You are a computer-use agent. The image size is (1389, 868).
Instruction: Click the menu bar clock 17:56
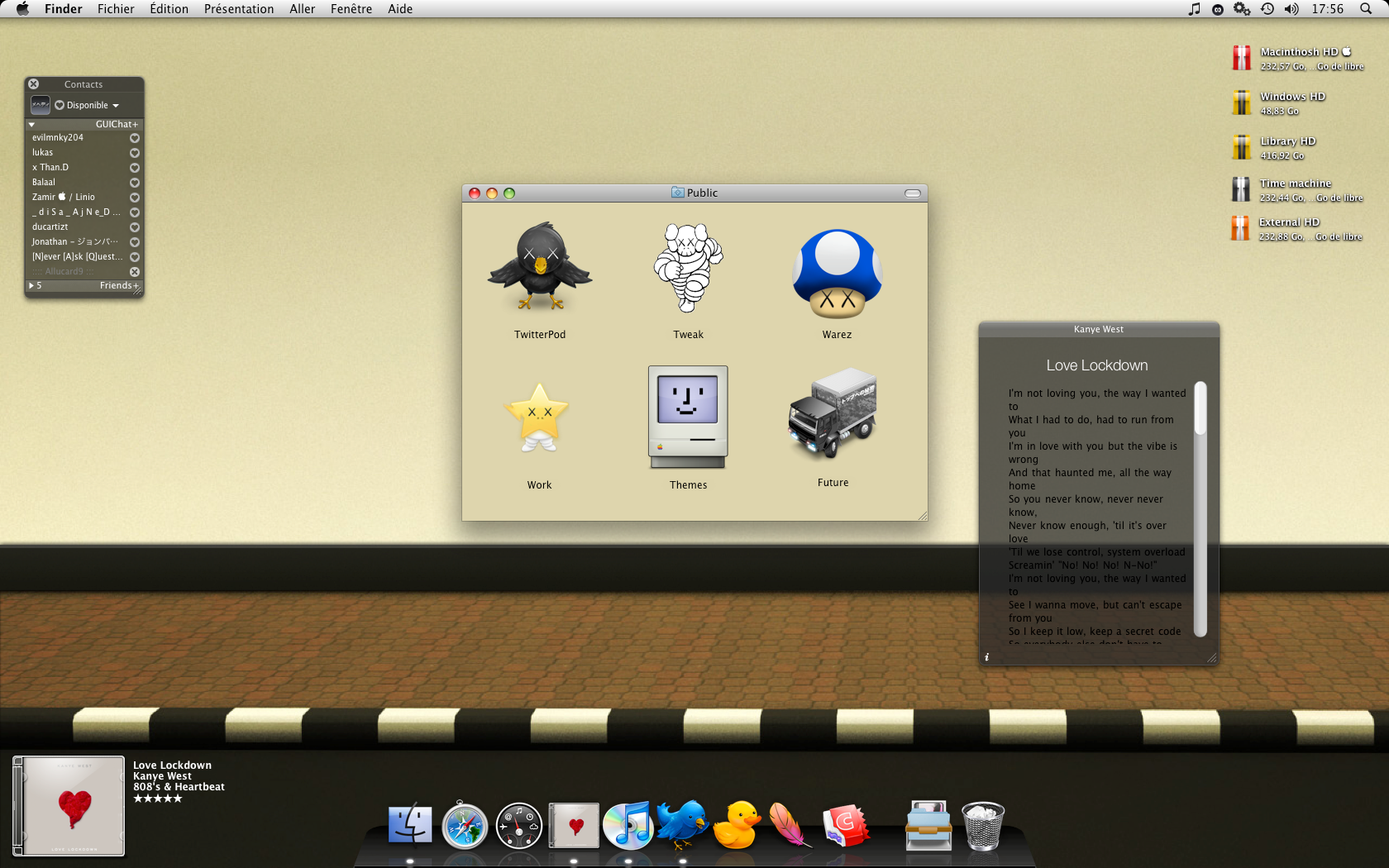(1327, 8)
